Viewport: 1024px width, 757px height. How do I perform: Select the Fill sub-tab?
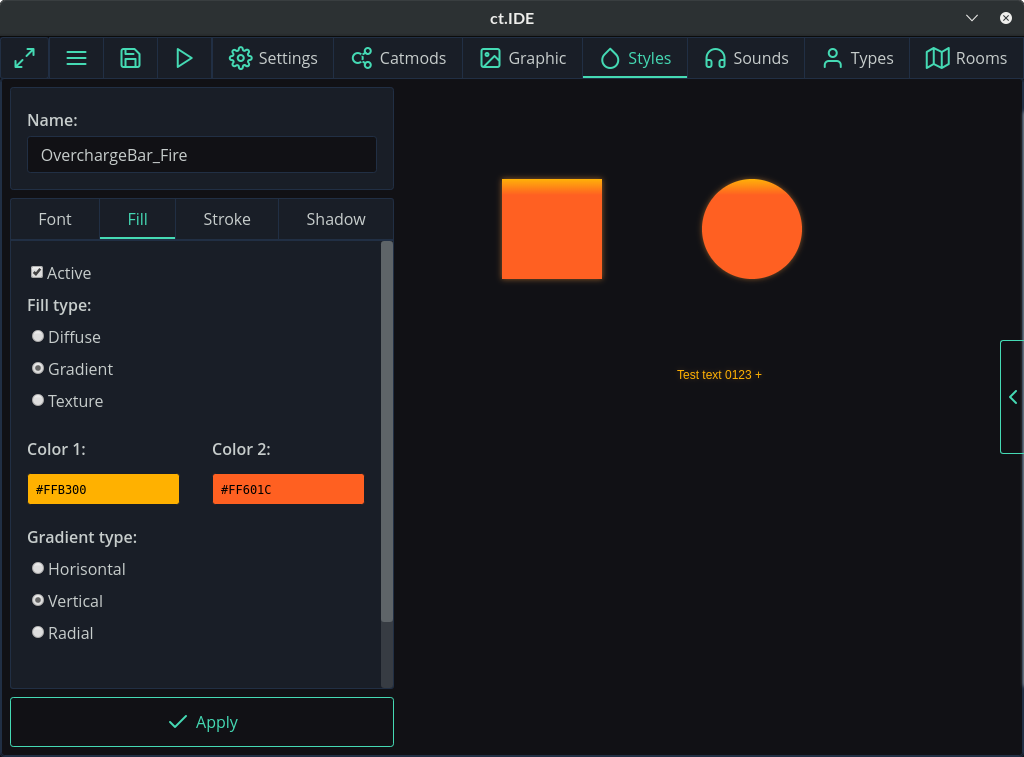pos(137,219)
